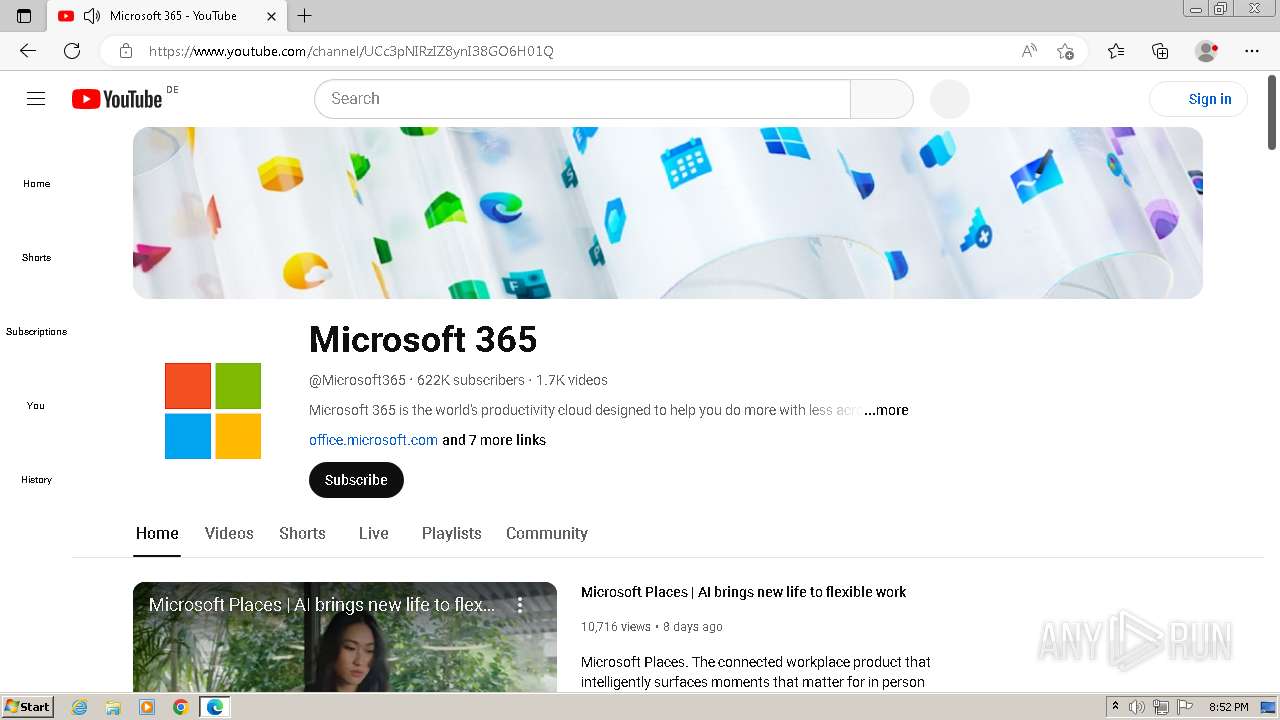The height and width of the screenshot is (720, 1280).
Task: Refresh the current page
Action: pyautogui.click(x=72, y=51)
